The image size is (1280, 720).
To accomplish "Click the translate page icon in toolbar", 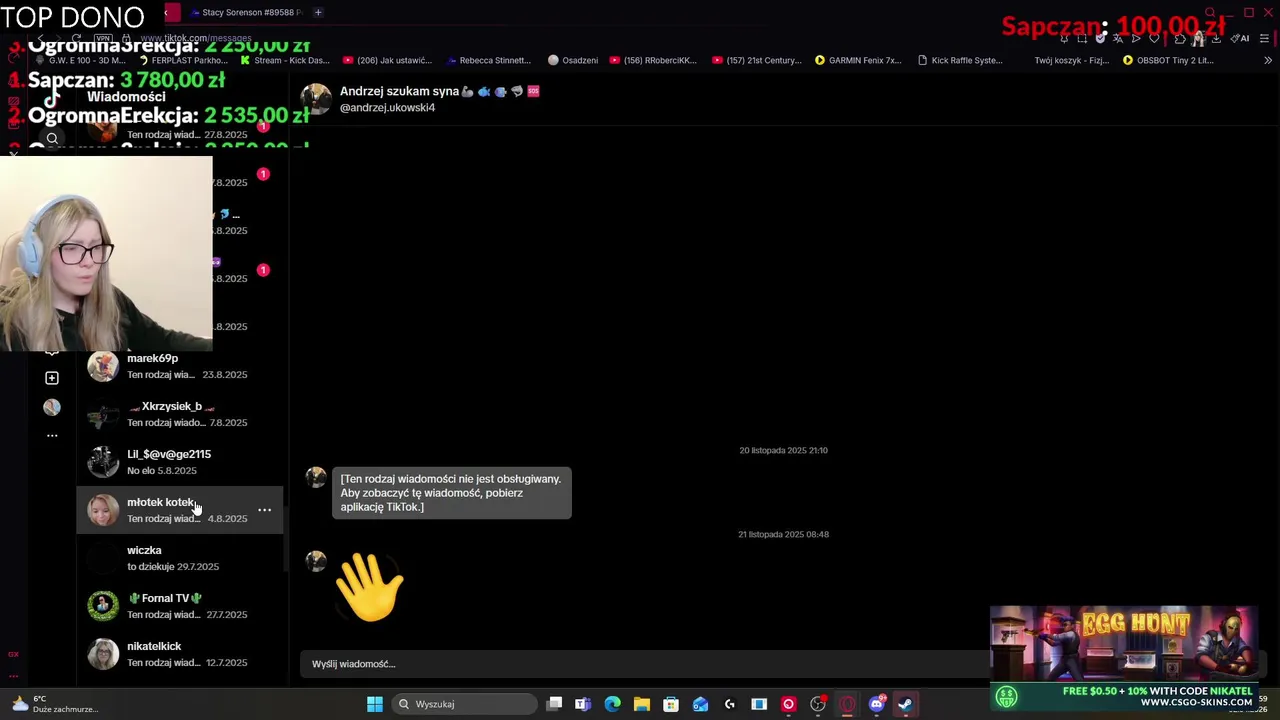I will (x=1117, y=38).
